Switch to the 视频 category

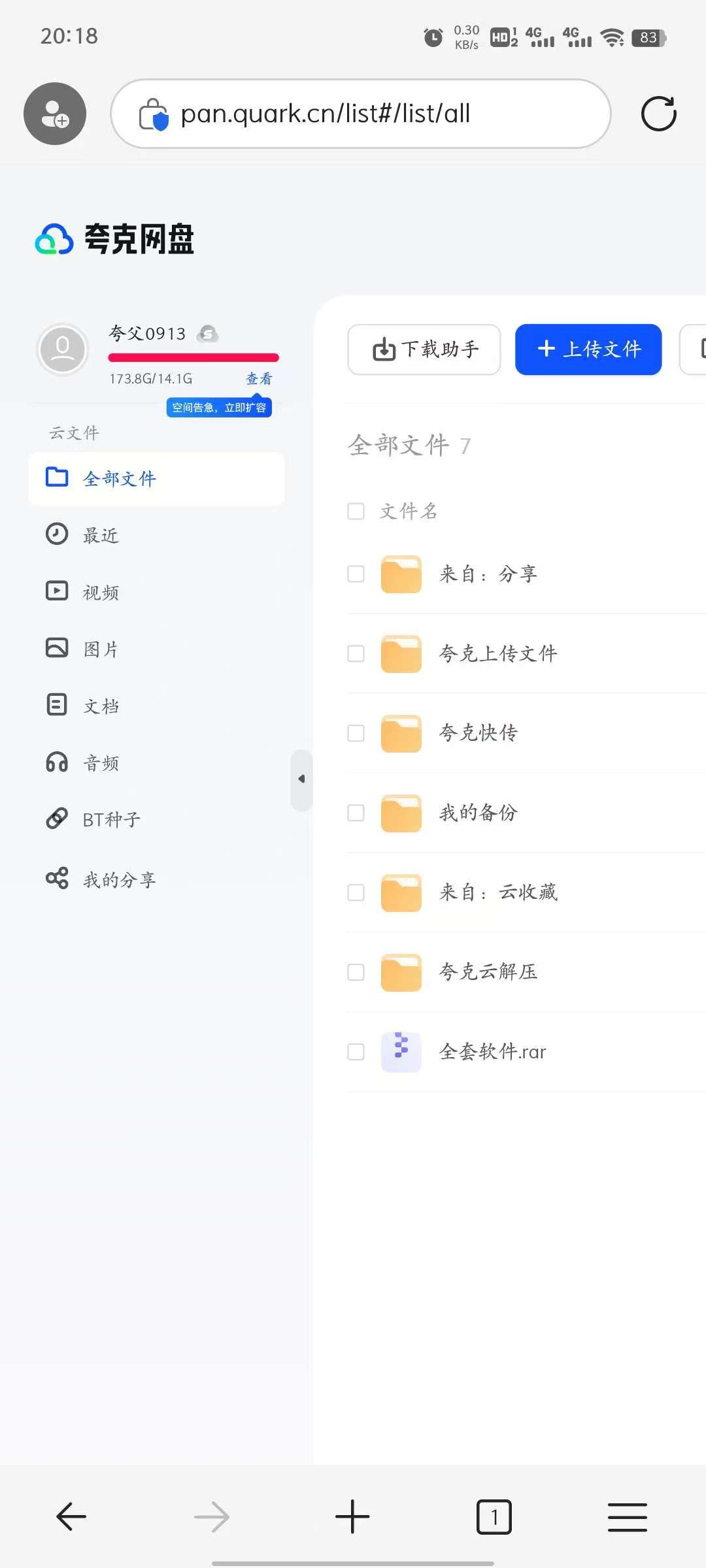click(x=101, y=592)
